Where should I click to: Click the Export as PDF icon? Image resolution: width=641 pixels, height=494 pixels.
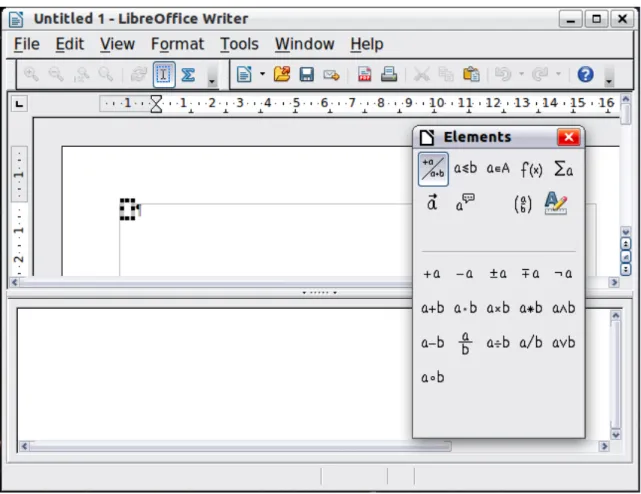pos(364,74)
